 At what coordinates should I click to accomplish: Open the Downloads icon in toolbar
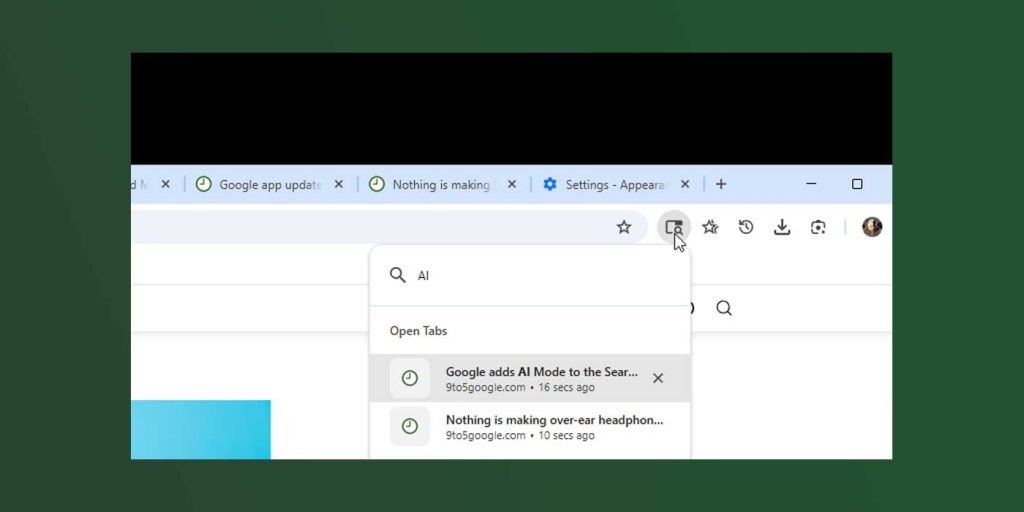782,227
